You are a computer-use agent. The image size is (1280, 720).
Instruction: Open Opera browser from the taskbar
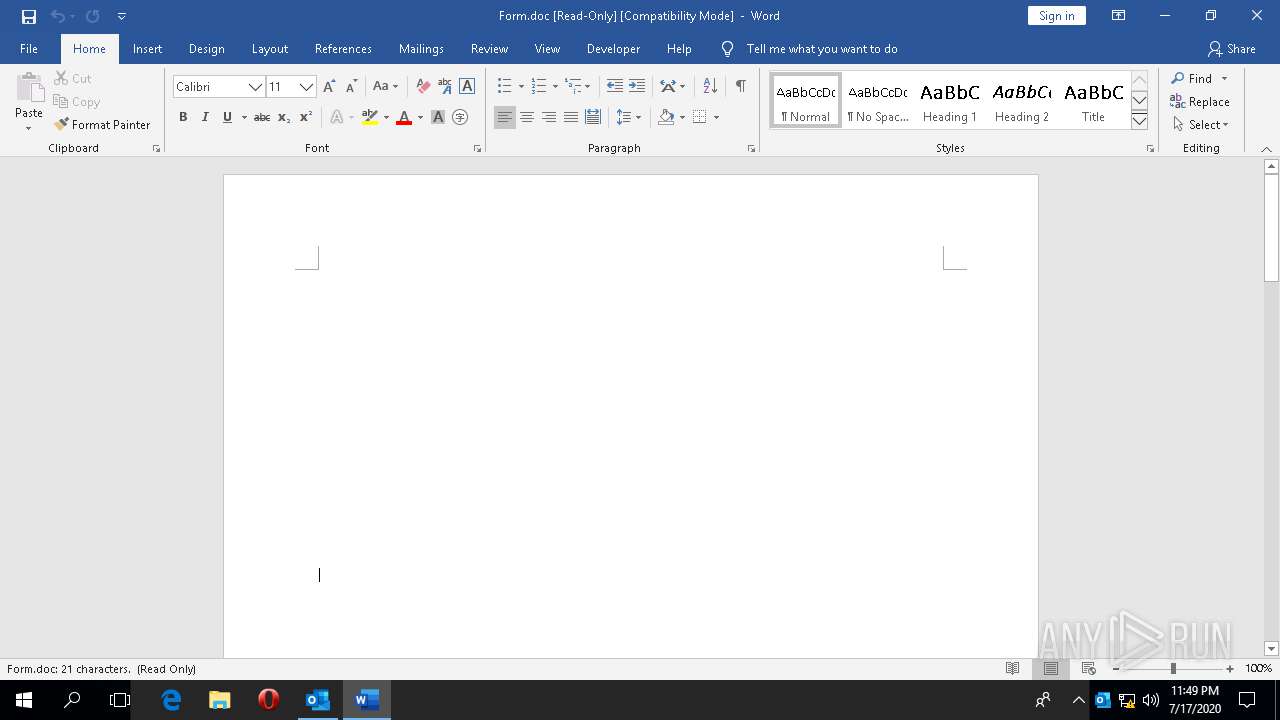268,700
